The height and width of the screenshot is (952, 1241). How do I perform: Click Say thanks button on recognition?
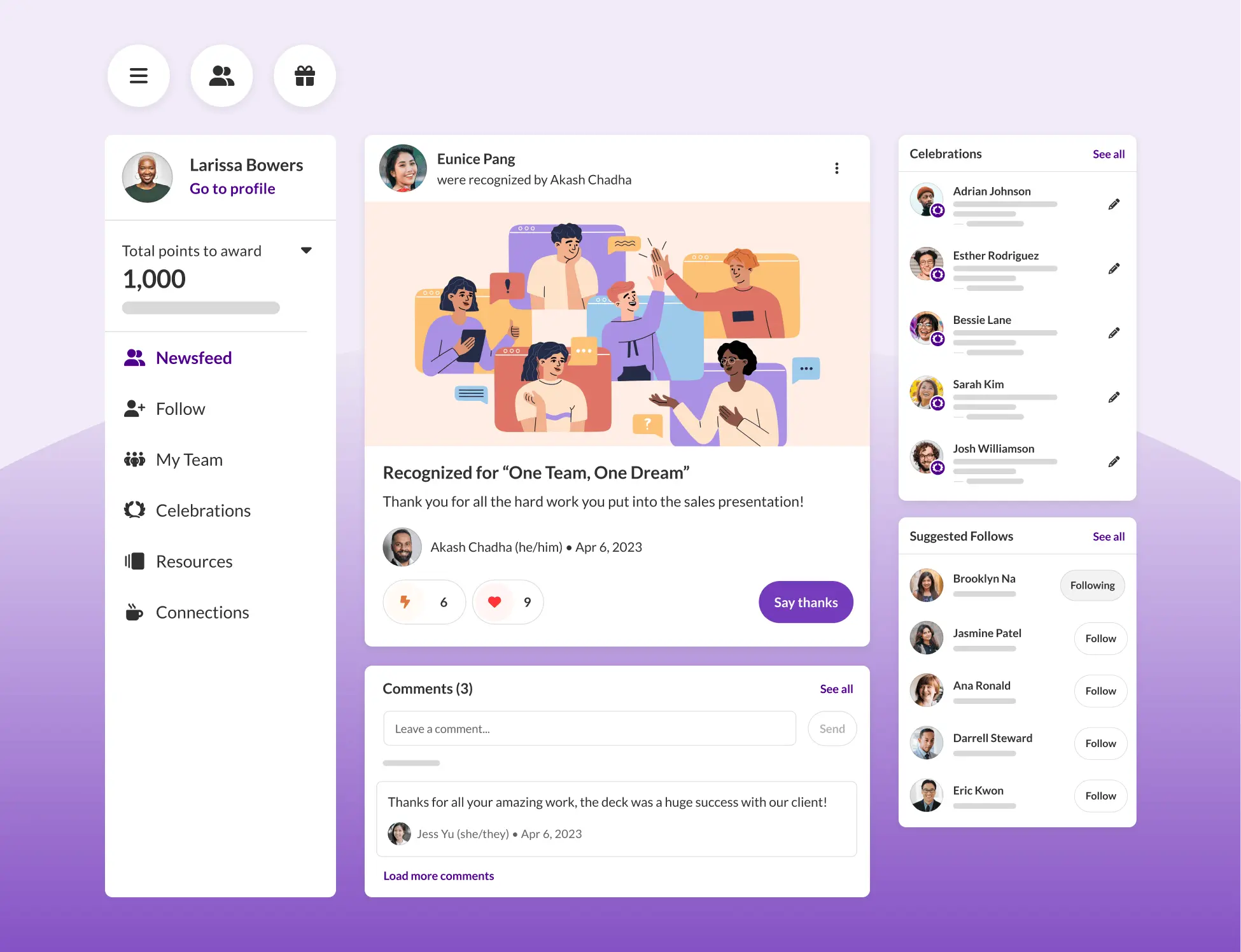coord(805,602)
